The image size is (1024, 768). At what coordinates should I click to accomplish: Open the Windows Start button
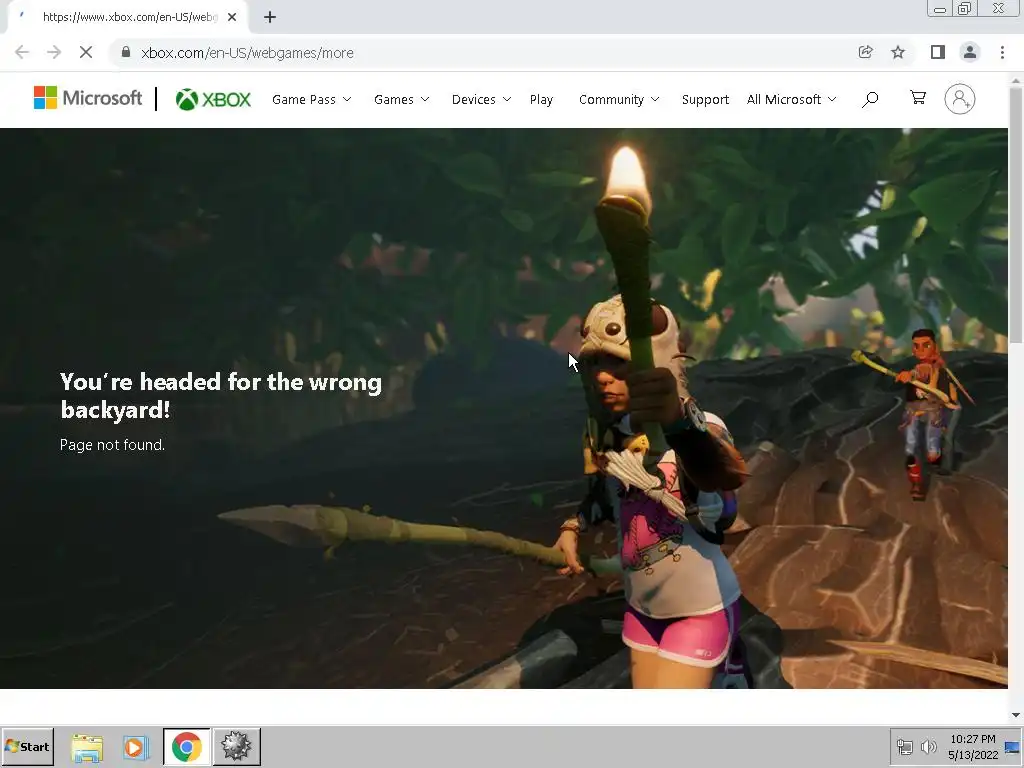click(x=27, y=746)
